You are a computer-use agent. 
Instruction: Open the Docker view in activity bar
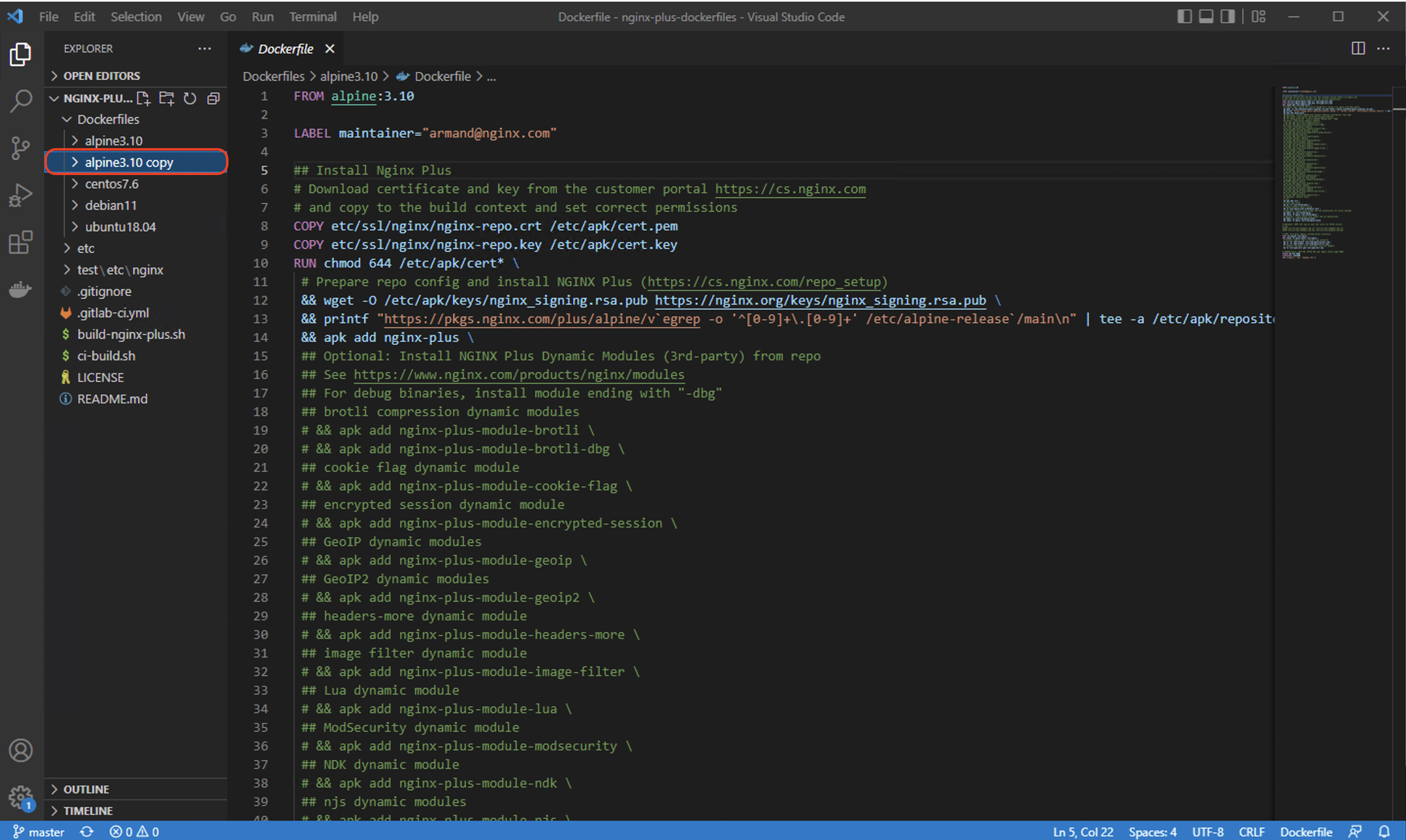coord(21,289)
